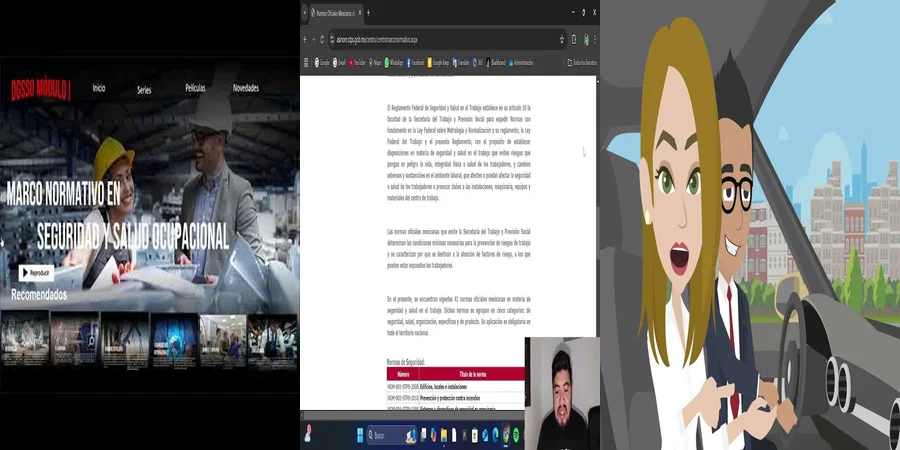The image size is (900, 450).
Task: Open Task View on the taskbar
Action: tap(423, 435)
